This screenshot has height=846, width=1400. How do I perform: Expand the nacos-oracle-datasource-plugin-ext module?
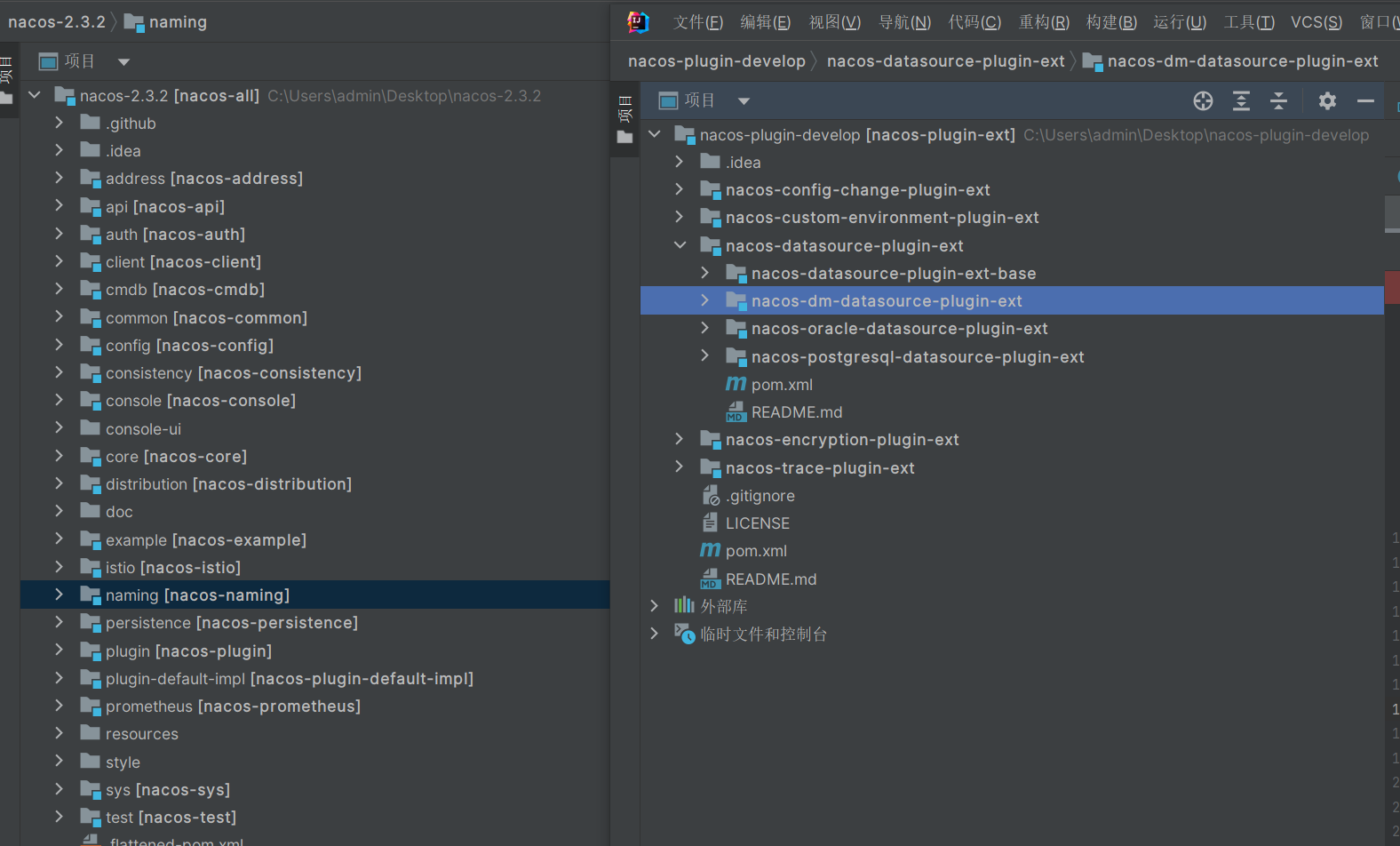[705, 329]
